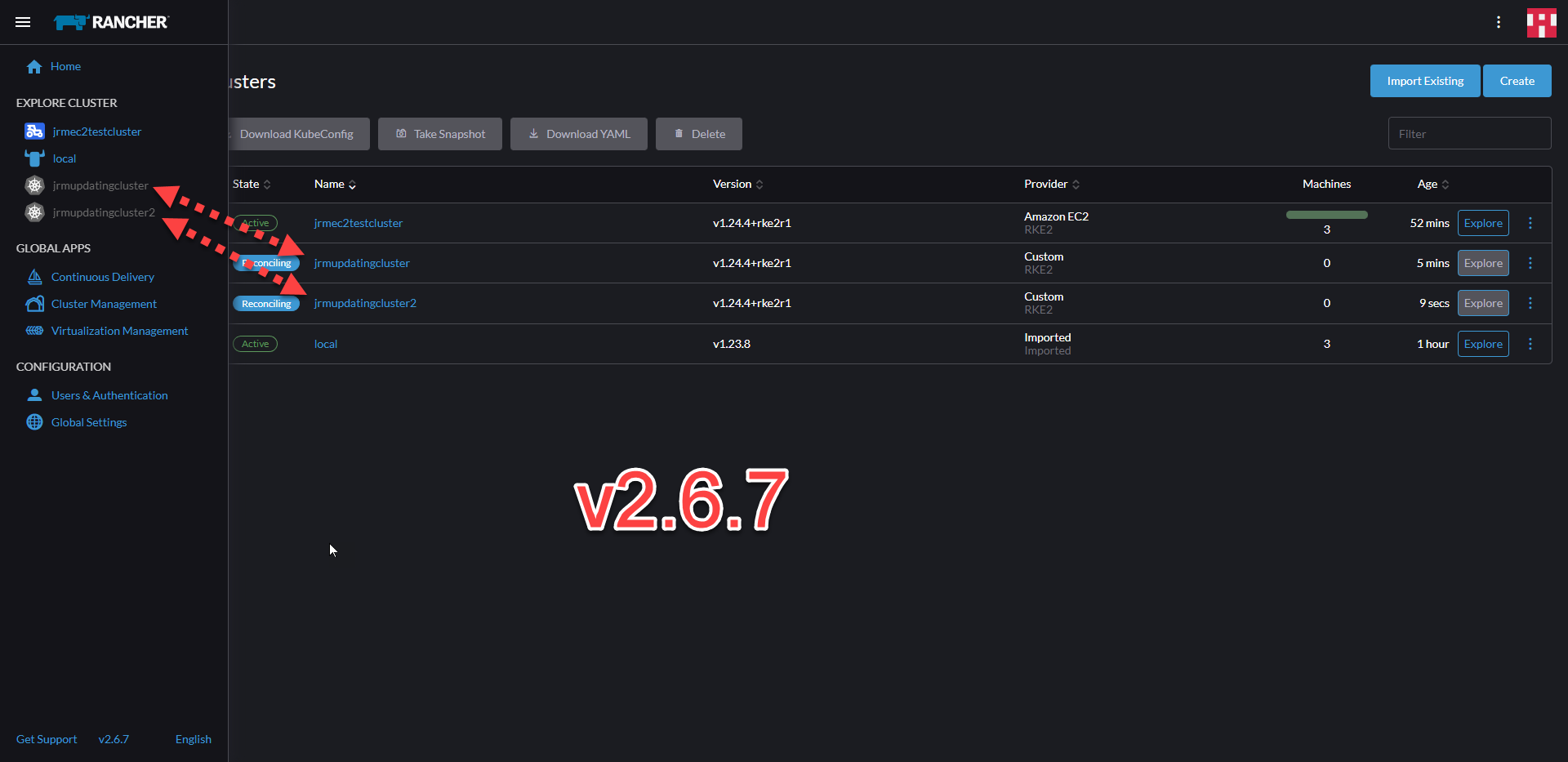Click inside the Filter input field

pyautogui.click(x=1469, y=133)
